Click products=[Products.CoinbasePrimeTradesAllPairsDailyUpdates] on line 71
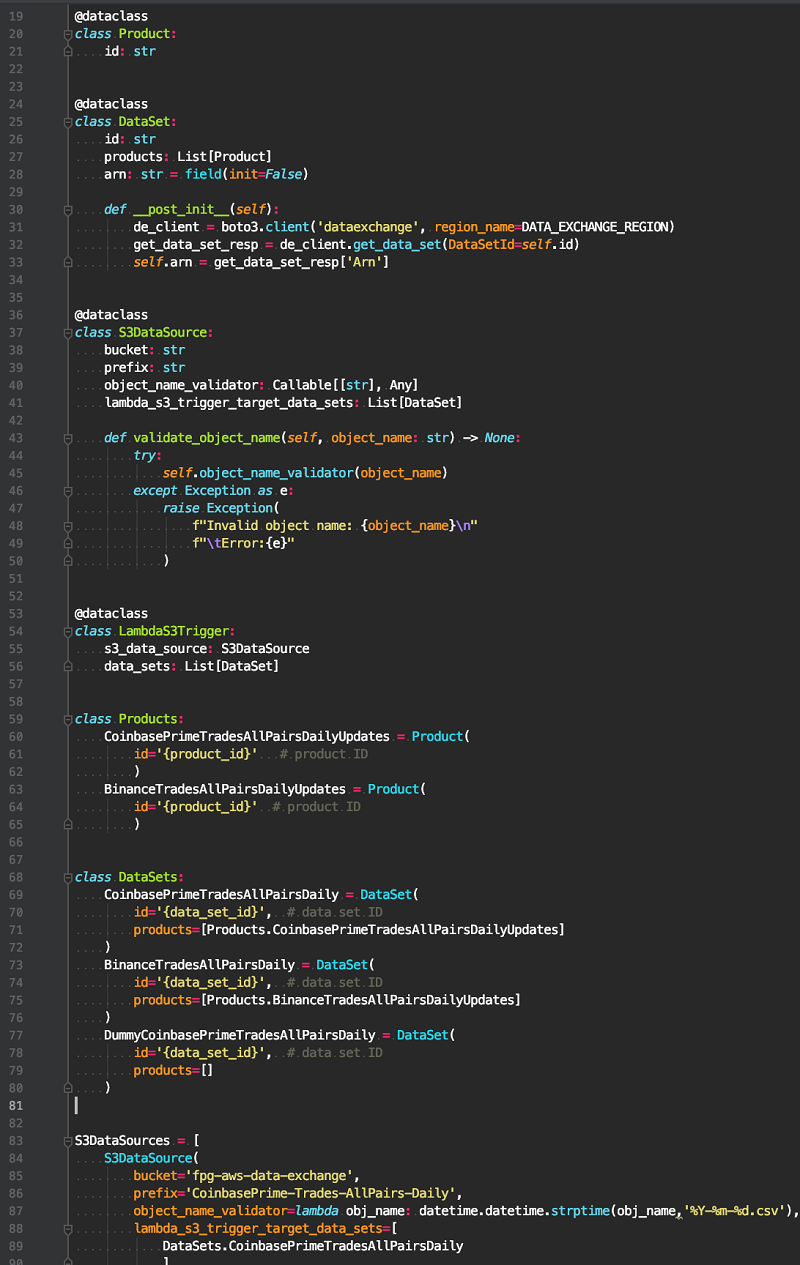Screen dimensions: 800x1265 [x=349, y=930]
